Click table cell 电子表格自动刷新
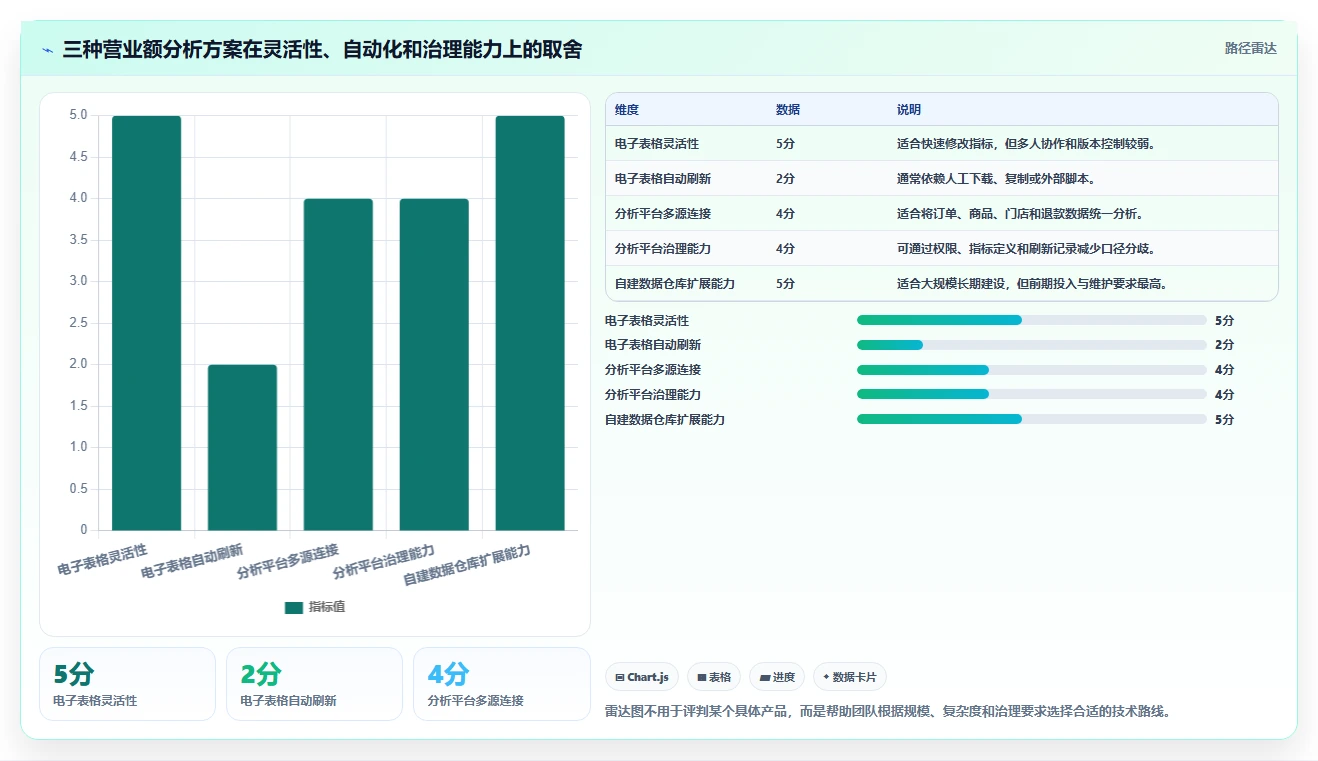The width and height of the screenshot is (1318, 761). pyautogui.click(x=663, y=179)
